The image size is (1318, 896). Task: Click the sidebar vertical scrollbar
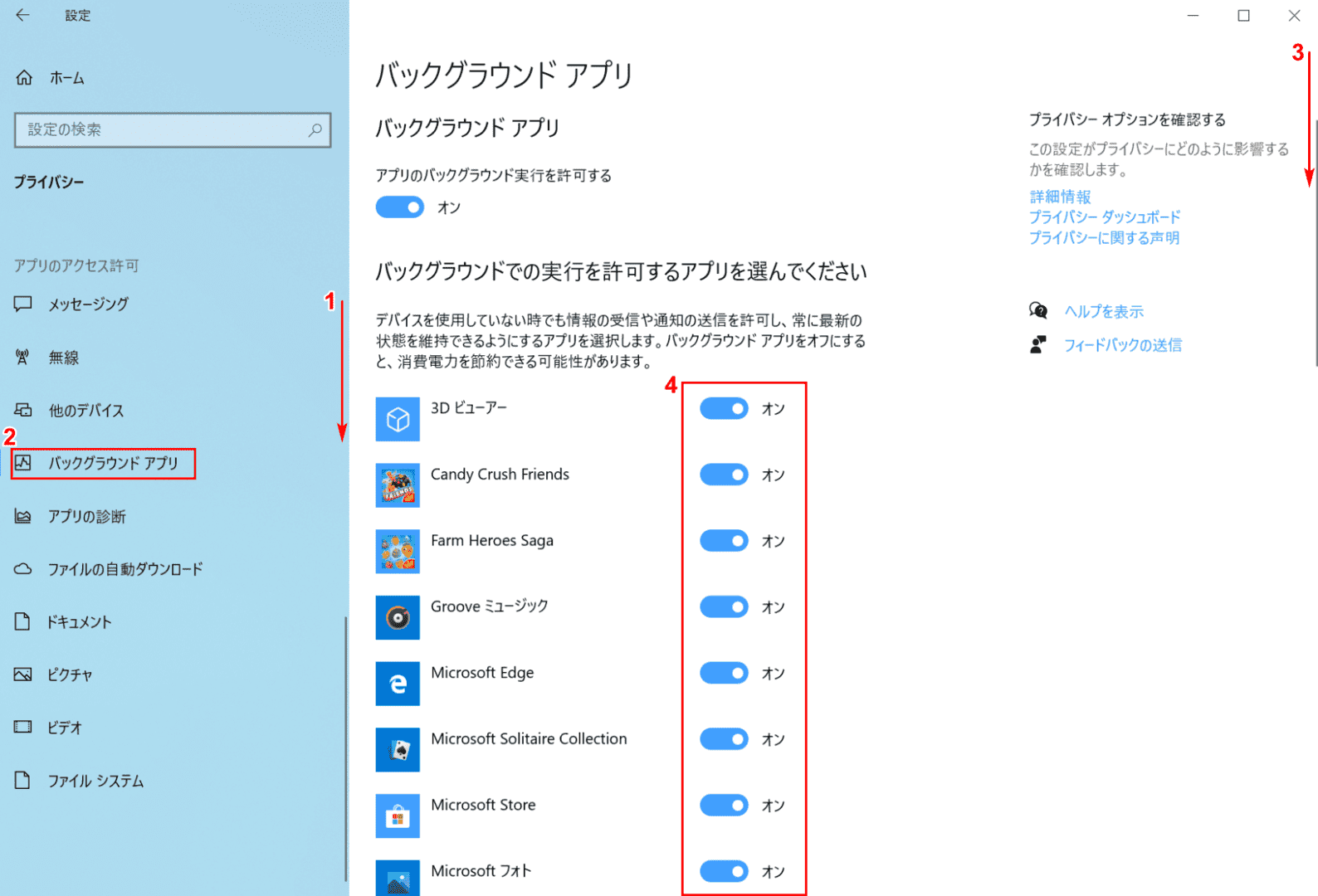[x=345, y=749]
